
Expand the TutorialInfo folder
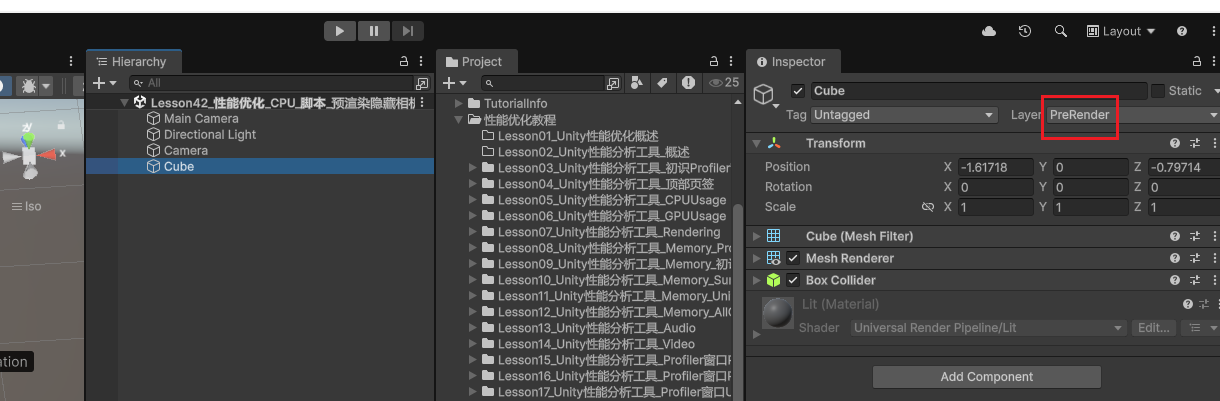point(459,104)
